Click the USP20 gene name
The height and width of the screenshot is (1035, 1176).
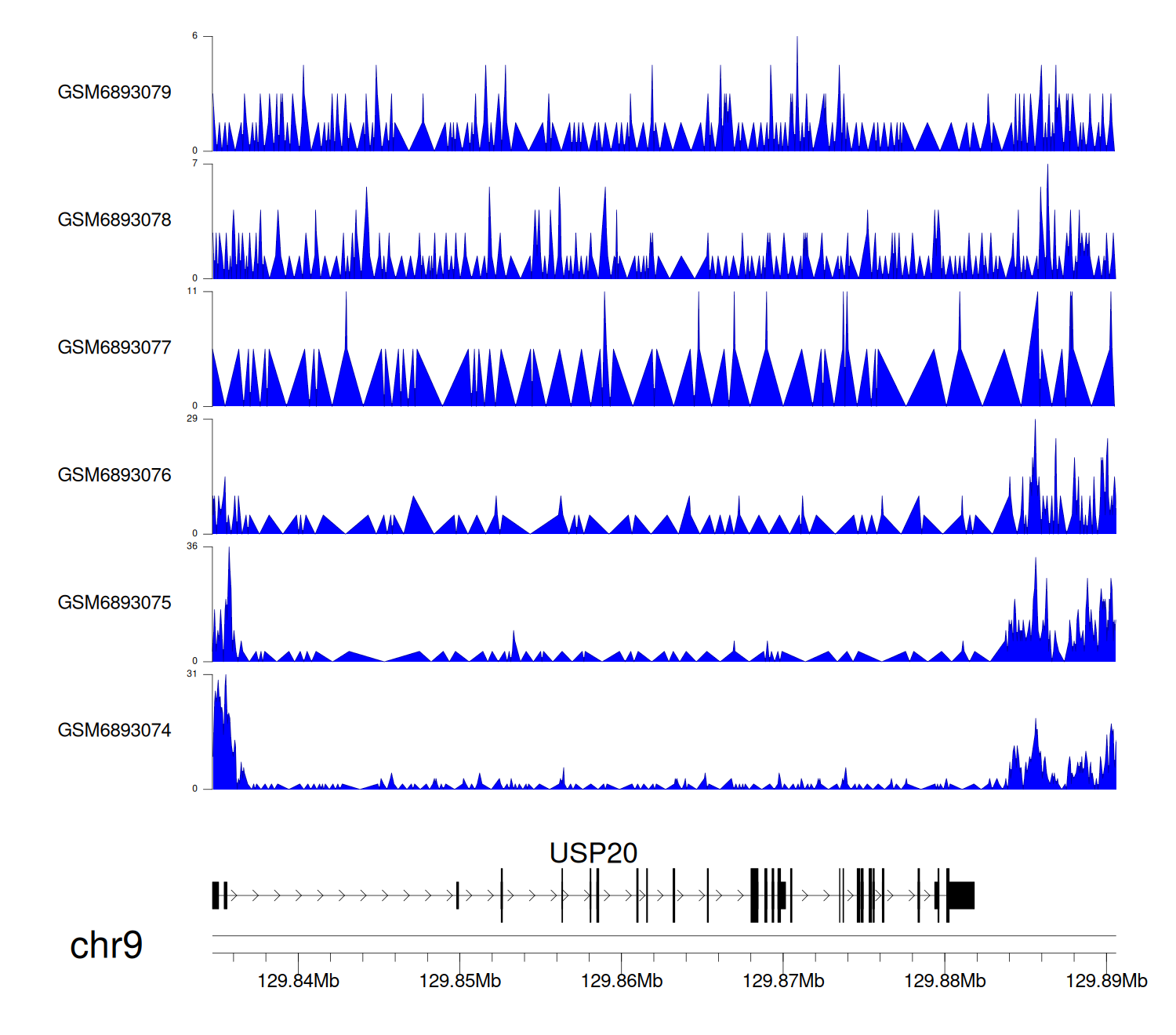point(593,853)
